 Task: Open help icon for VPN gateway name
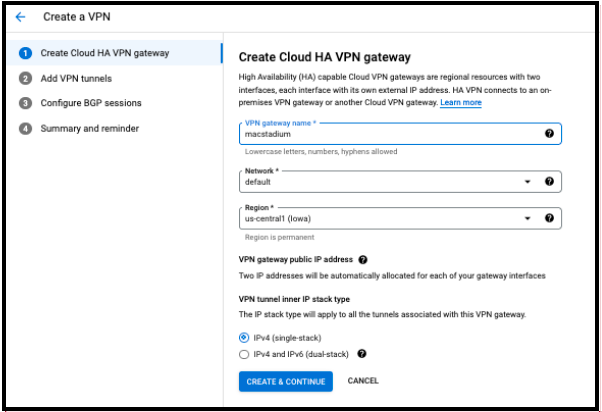coord(549,134)
